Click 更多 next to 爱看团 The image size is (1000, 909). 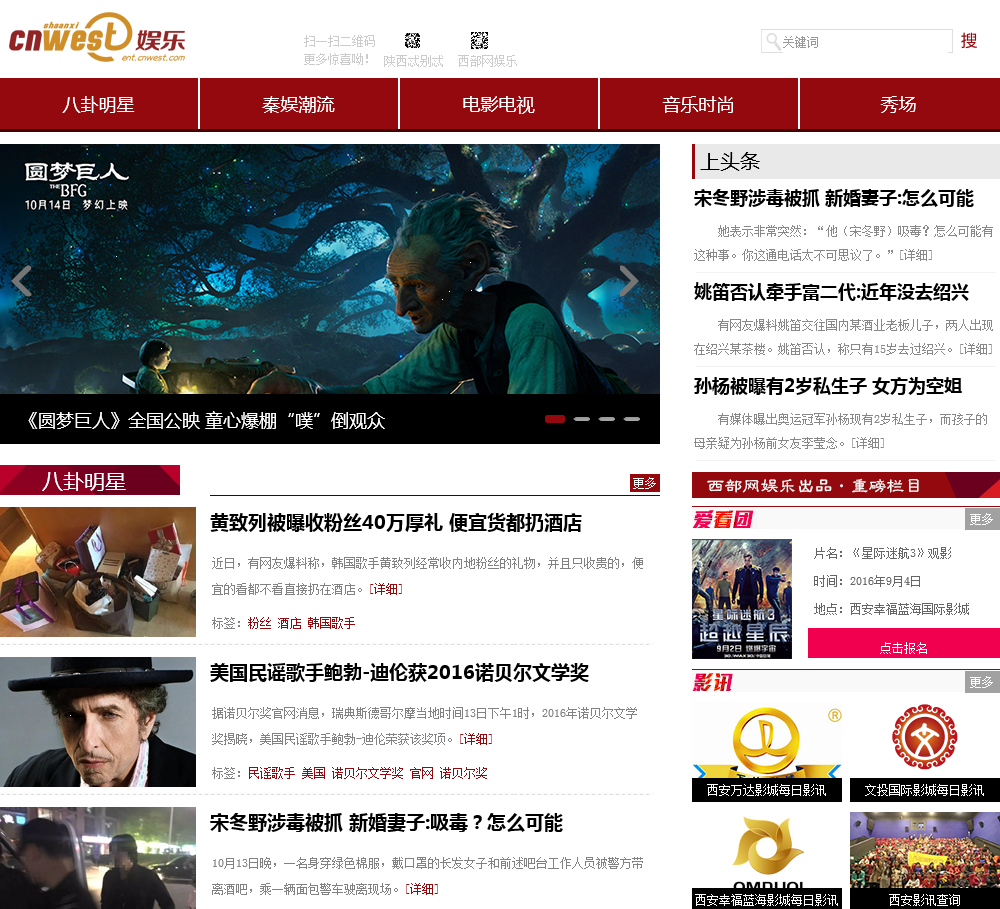tap(982, 519)
